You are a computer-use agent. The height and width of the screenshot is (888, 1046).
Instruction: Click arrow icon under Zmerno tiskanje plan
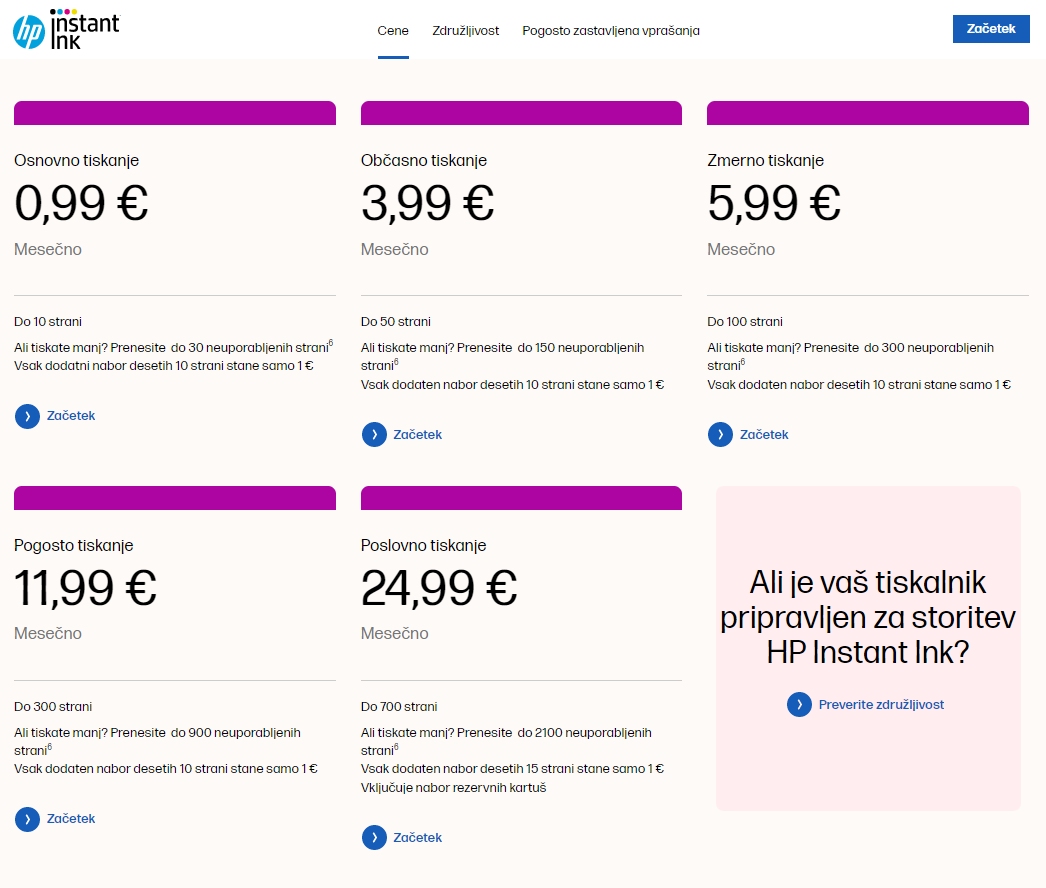(720, 435)
